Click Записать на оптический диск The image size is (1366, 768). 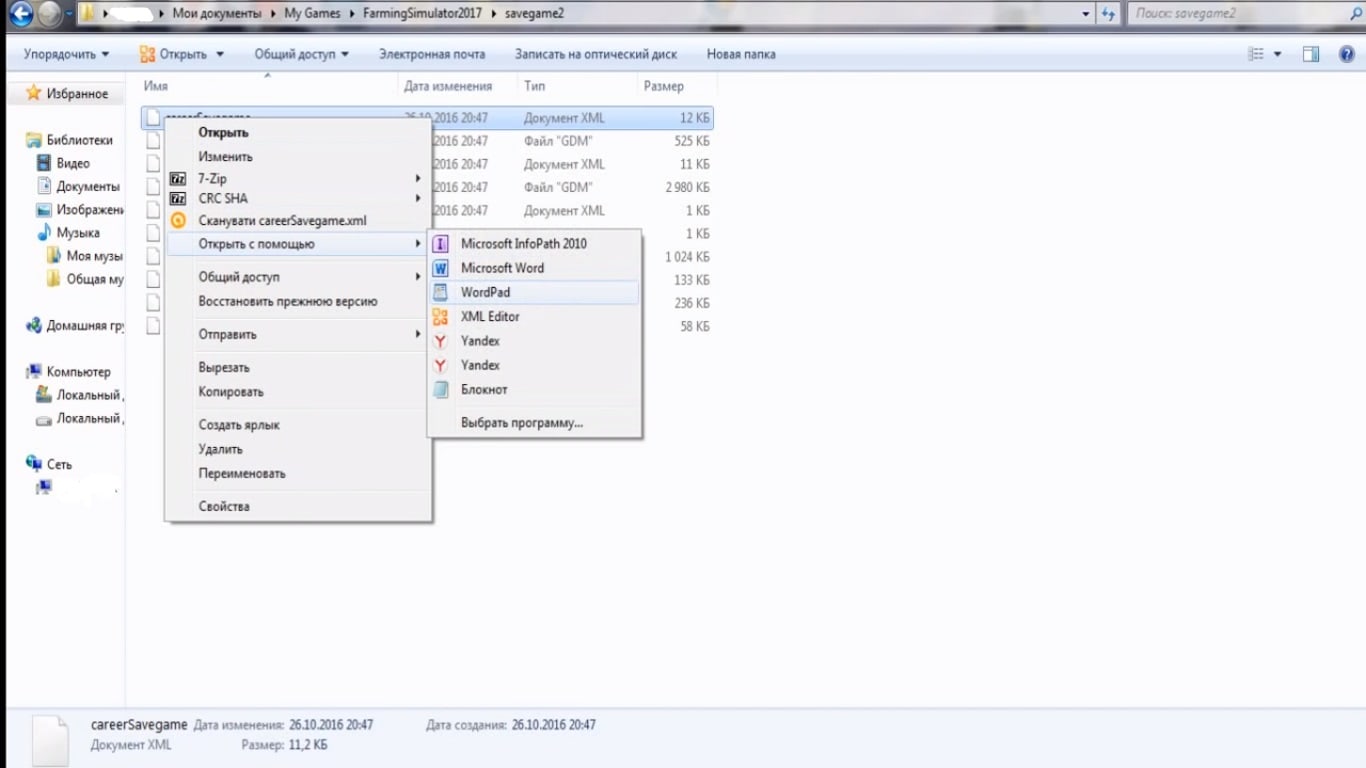[595, 54]
